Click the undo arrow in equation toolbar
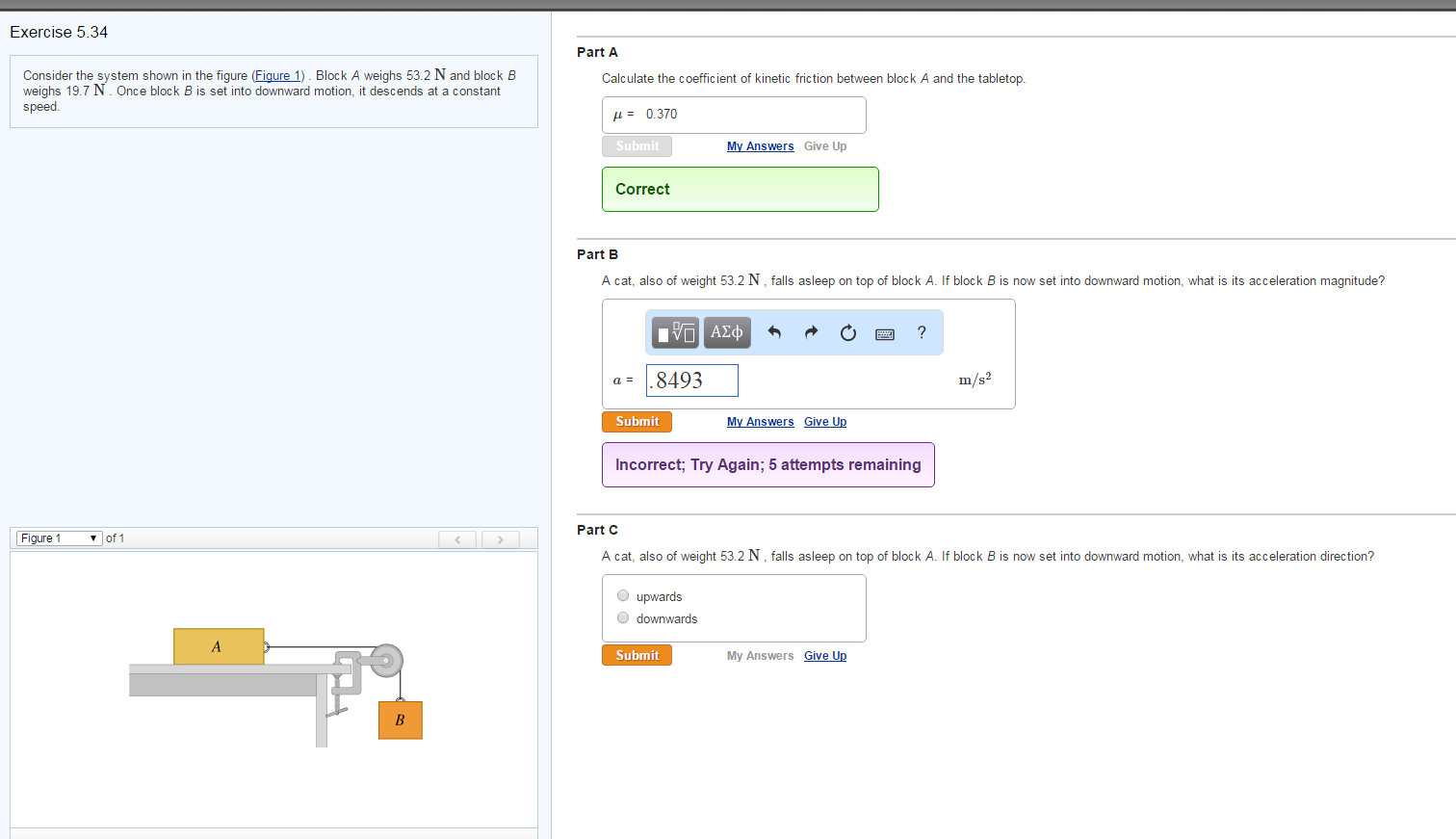The height and width of the screenshot is (839, 1456). (x=774, y=332)
